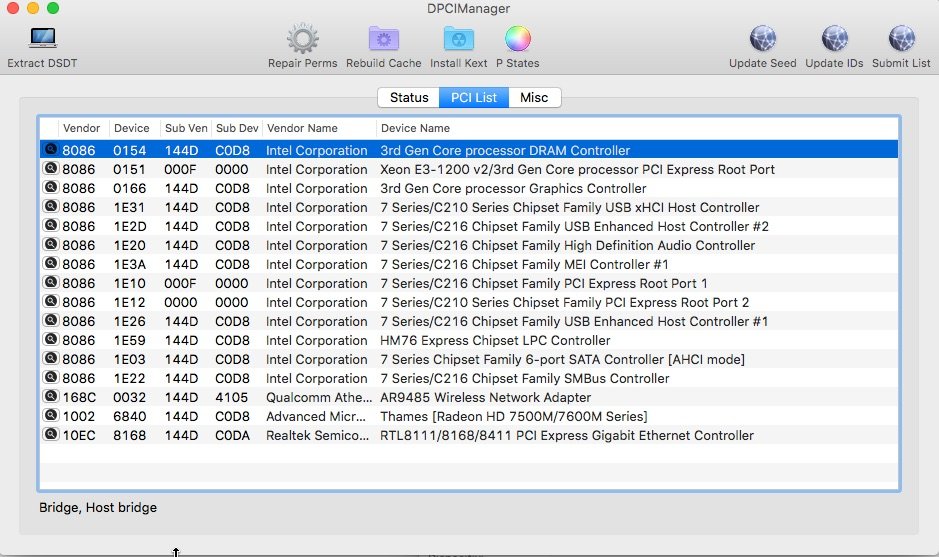Select 'PCI Express Root Port 2' entry

tap(565, 302)
